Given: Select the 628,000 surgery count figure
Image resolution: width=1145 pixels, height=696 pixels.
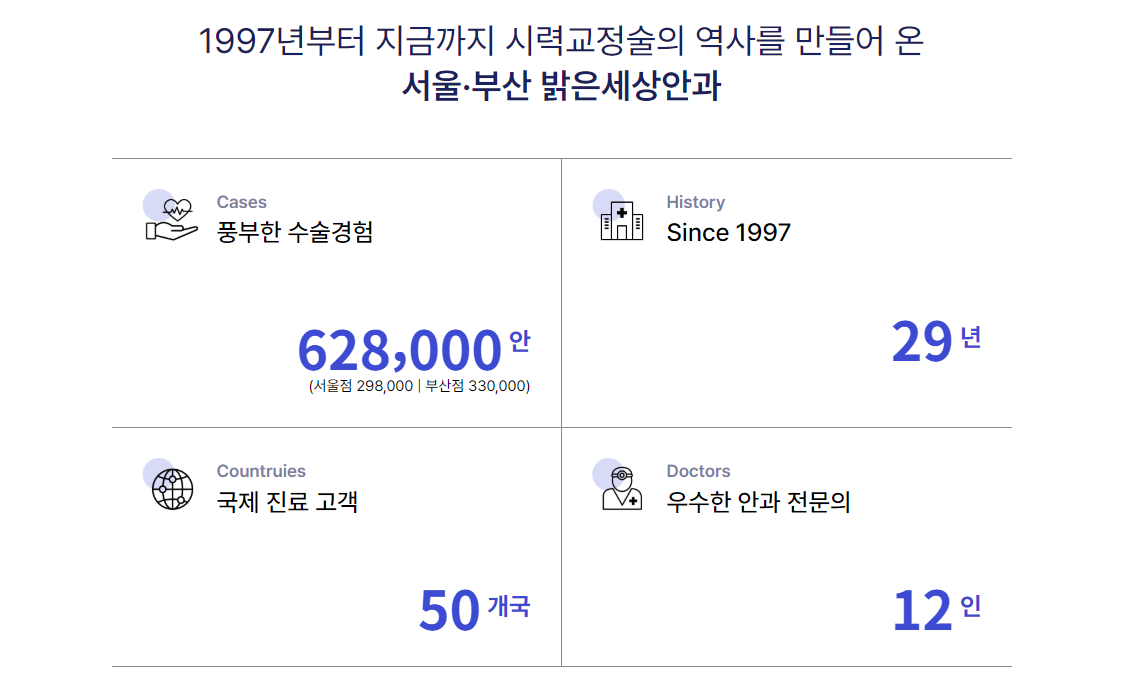Looking at the screenshot, I should 399,351.
